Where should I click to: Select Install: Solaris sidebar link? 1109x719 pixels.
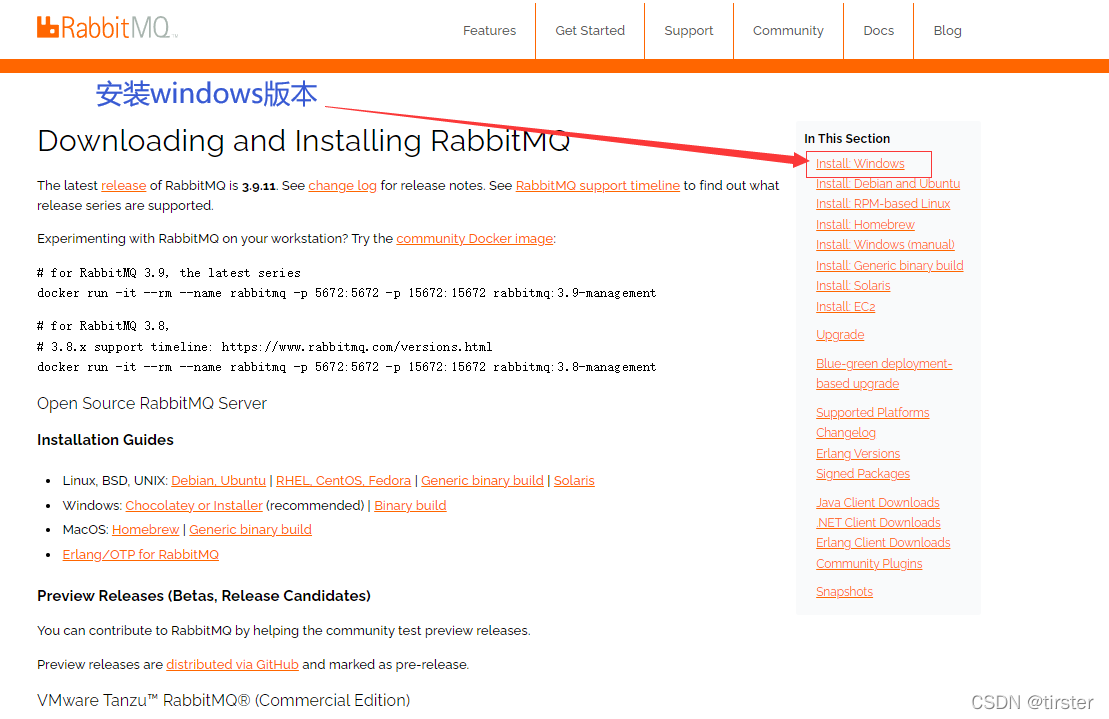coord(853,286)
